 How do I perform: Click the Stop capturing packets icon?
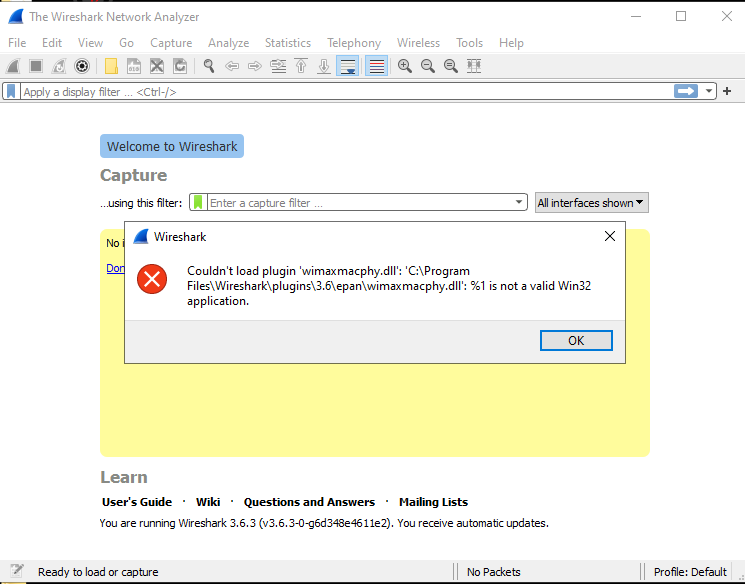36,66
